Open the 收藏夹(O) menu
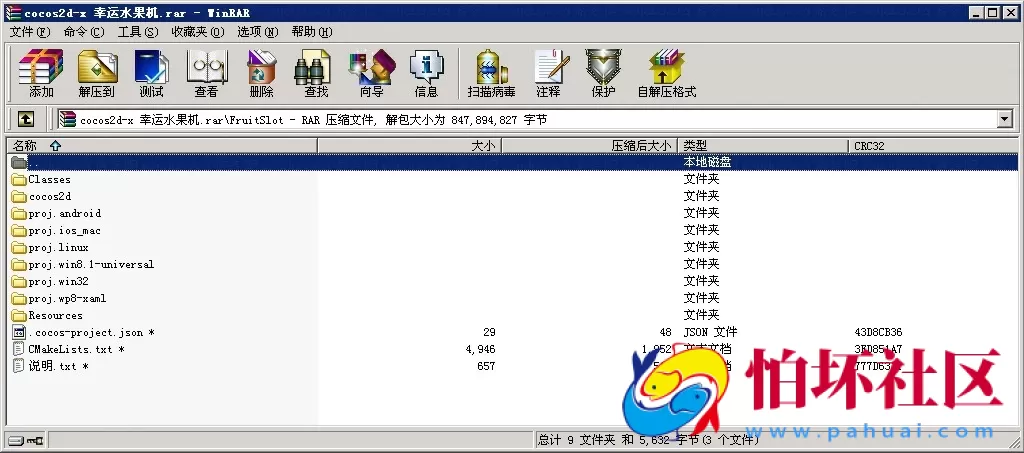 [x=197, y=31]
